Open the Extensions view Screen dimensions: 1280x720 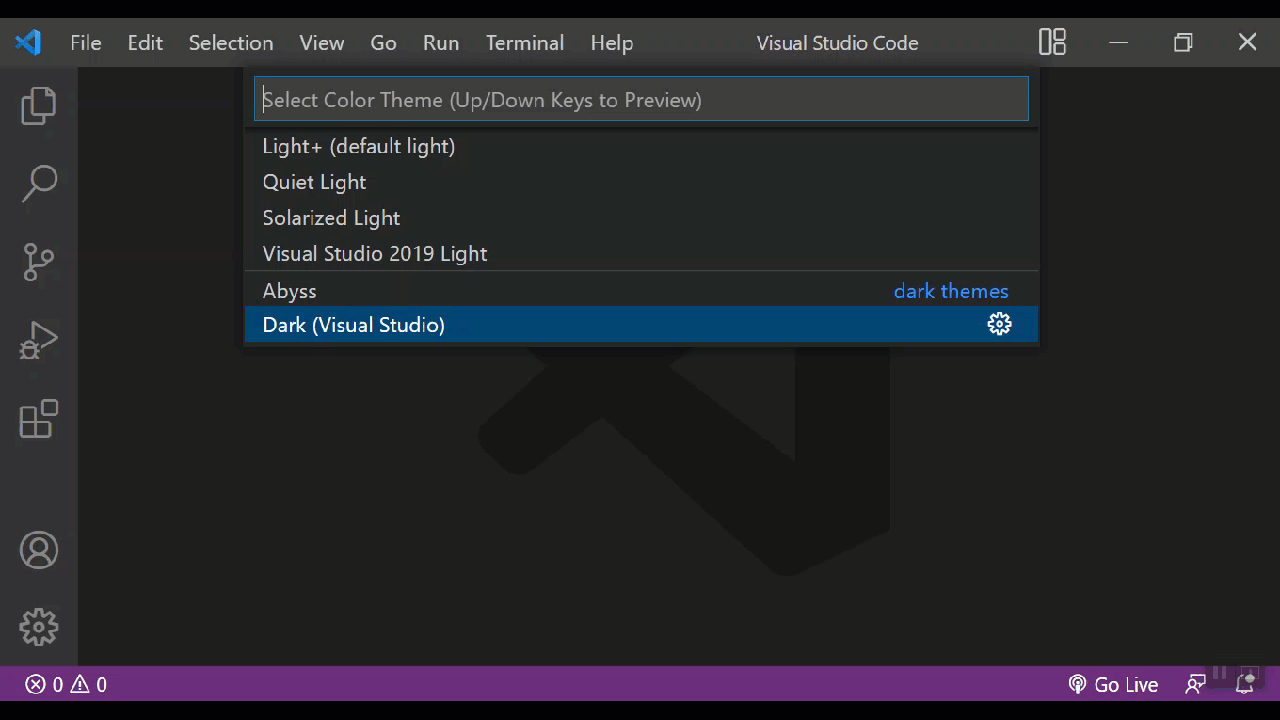pyautogui.click(x=39, y=419)
